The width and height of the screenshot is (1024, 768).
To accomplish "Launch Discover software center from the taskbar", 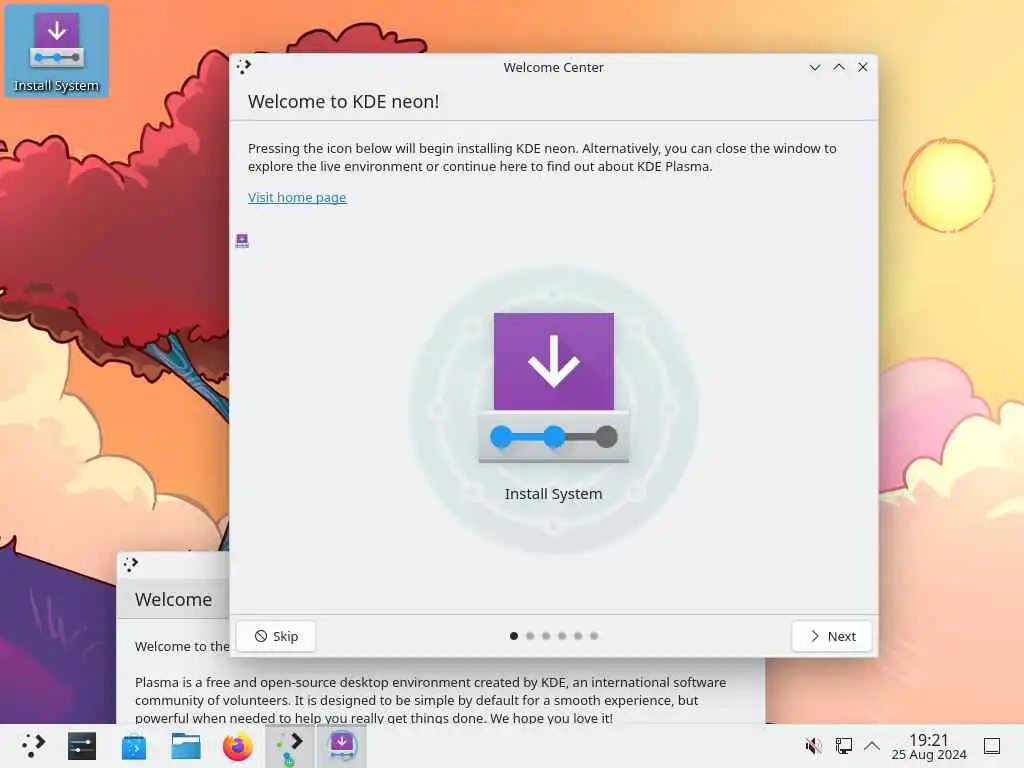I will pos(134,746).
